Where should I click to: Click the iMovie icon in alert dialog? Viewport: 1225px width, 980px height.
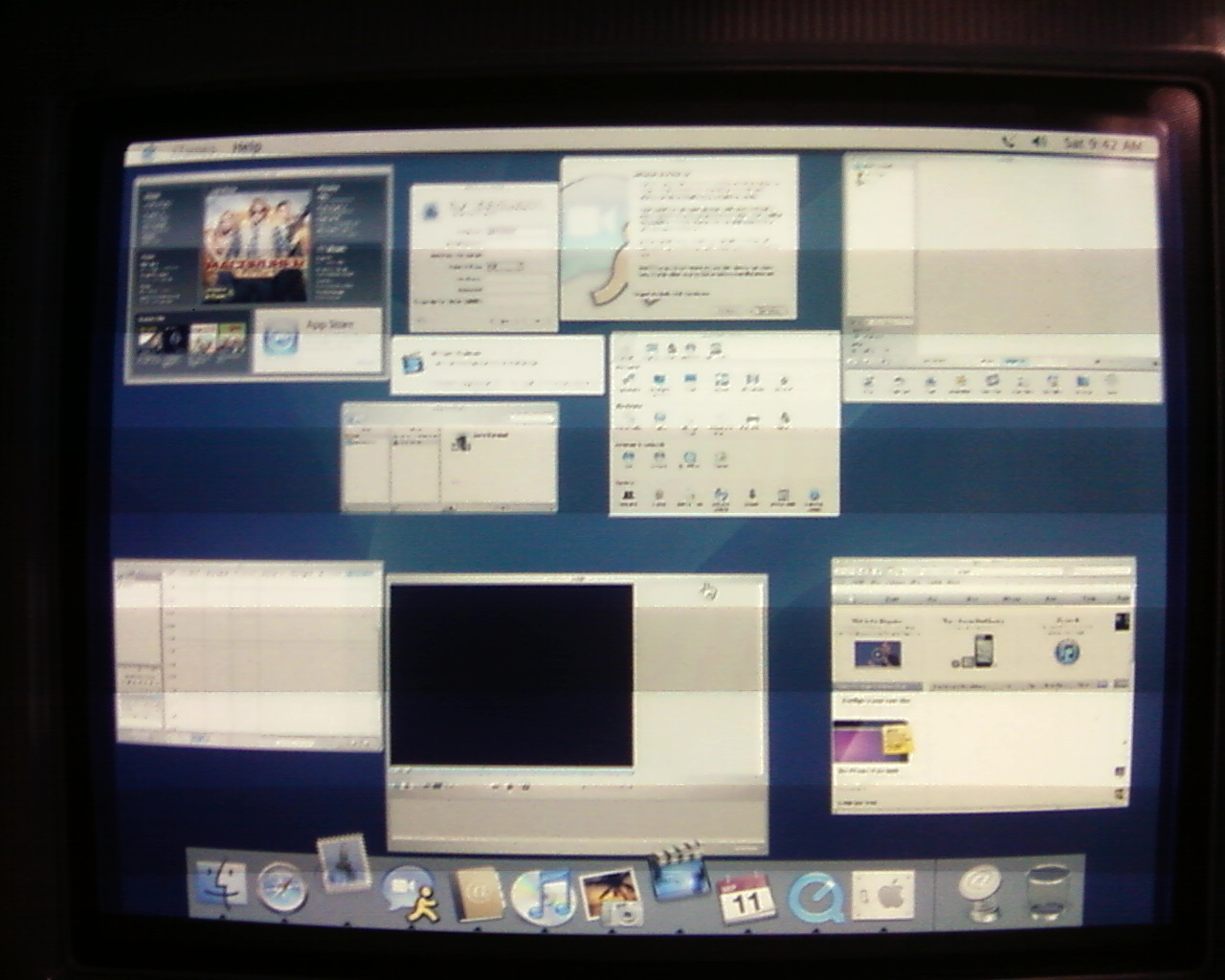tap(413, 363)
